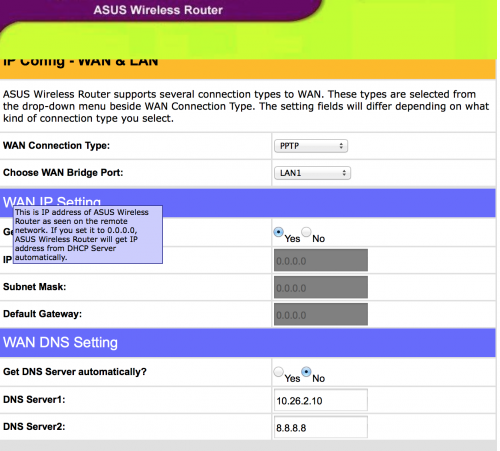Select Yes for Get DNS Server automatically
The width and height of the screenshot is (500, 451).
pyautogui.click(x=278, y=372)
